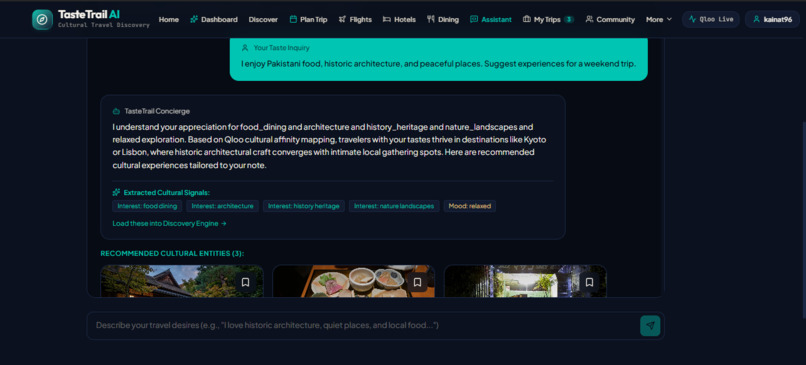The image size is (806, 365).
Task: Click the 'Extracted Cultural Signals:' label
Action: tap(167, 193)
